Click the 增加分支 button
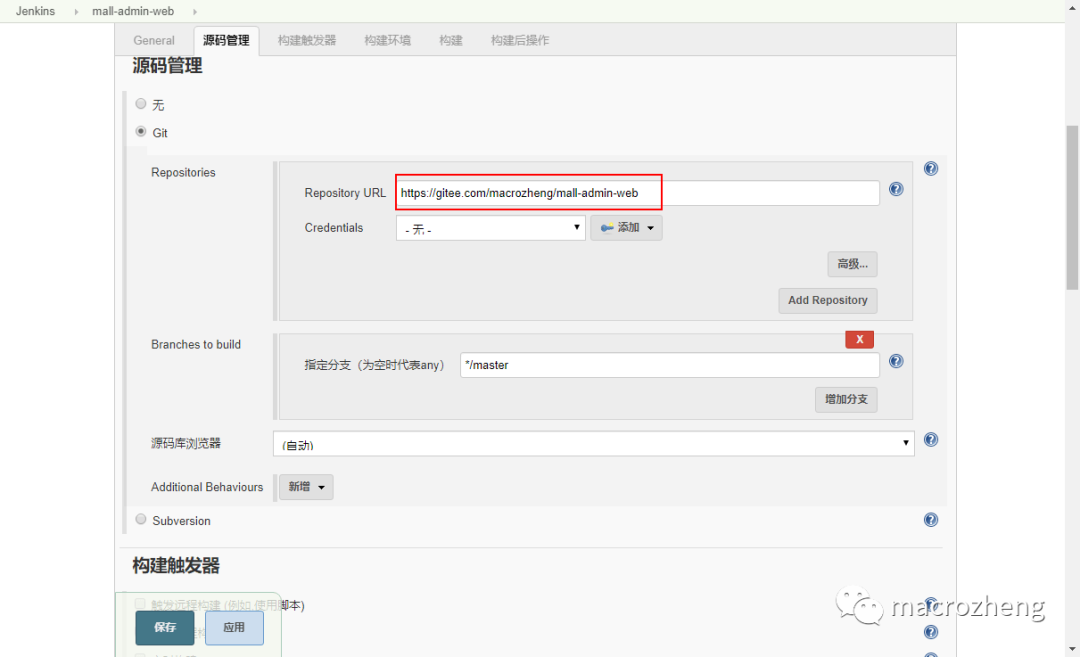The width and height of the screenshot is (1080, 657). tap(846, 399)
